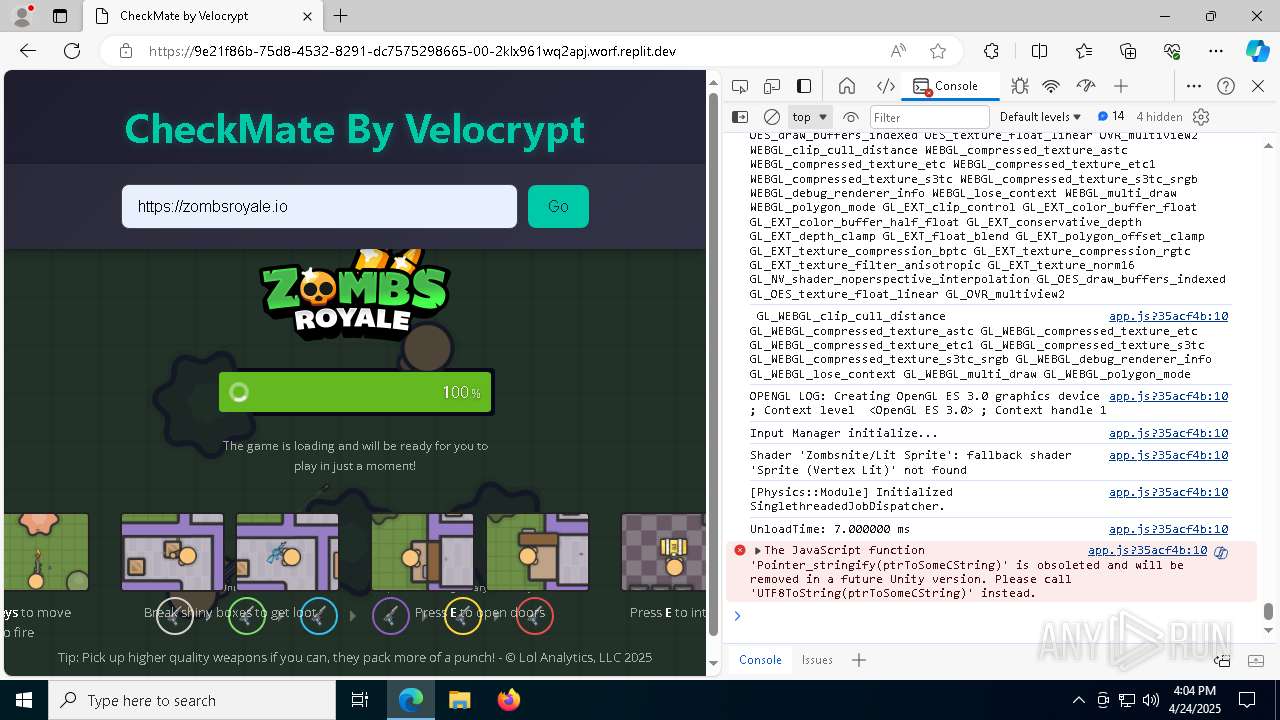The image size is (1280, 720).
Task: Select the white-ring weapon rarity icon
Action: coord(175,616)
